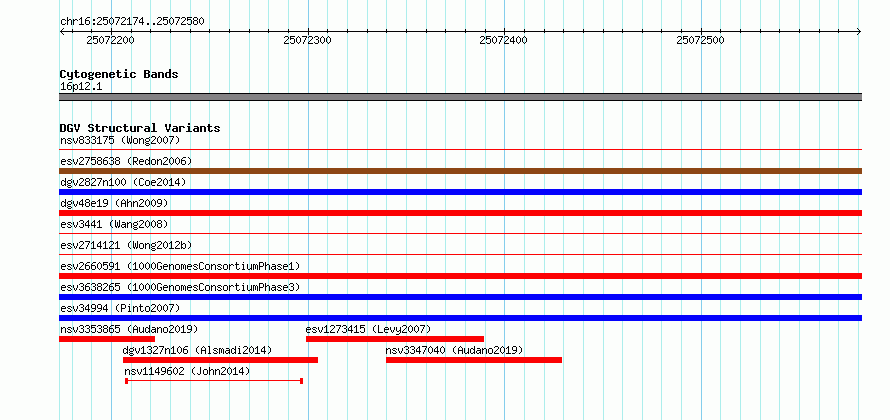
Task: Select the red esv2660591 variant bar
Action: point(460,276)
